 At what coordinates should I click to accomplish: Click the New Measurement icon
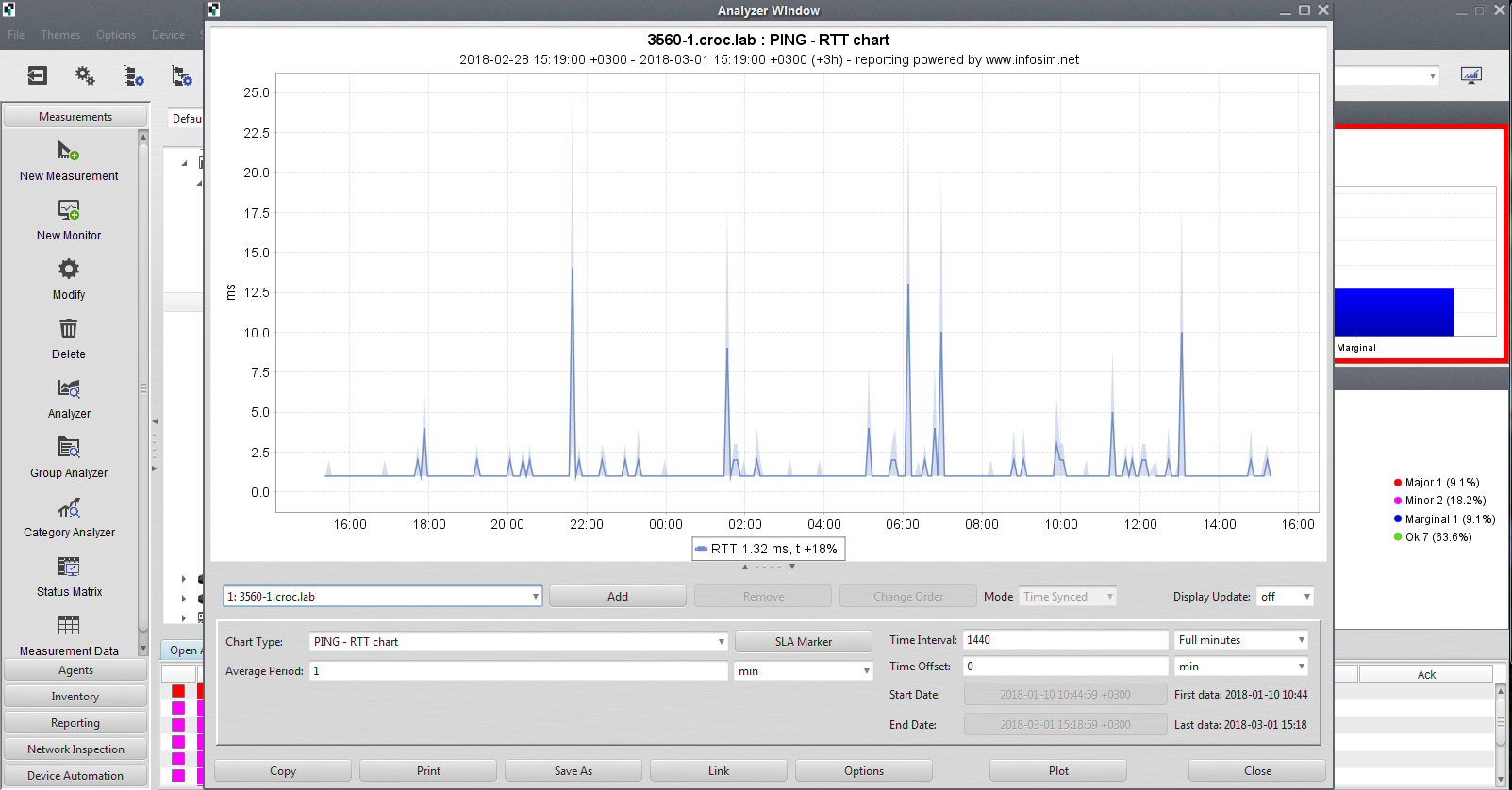coord(69,151)
